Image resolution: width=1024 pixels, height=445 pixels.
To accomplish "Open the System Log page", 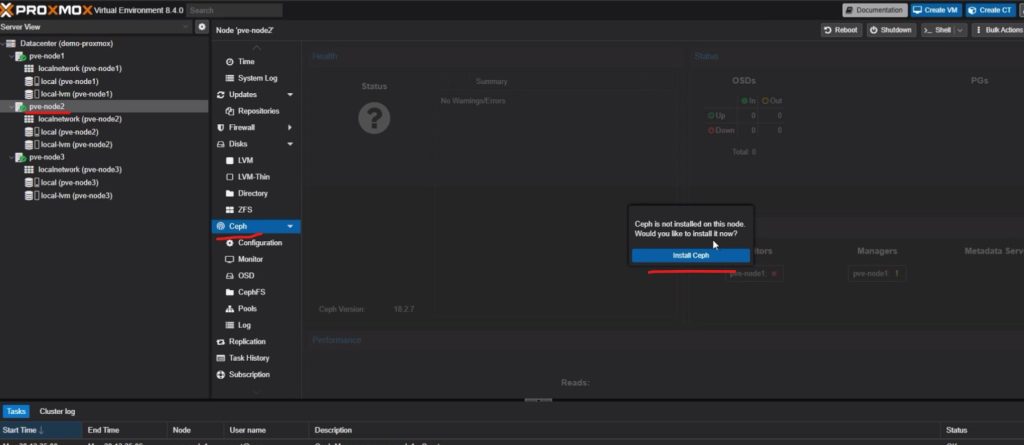I will tap(255, 78).
